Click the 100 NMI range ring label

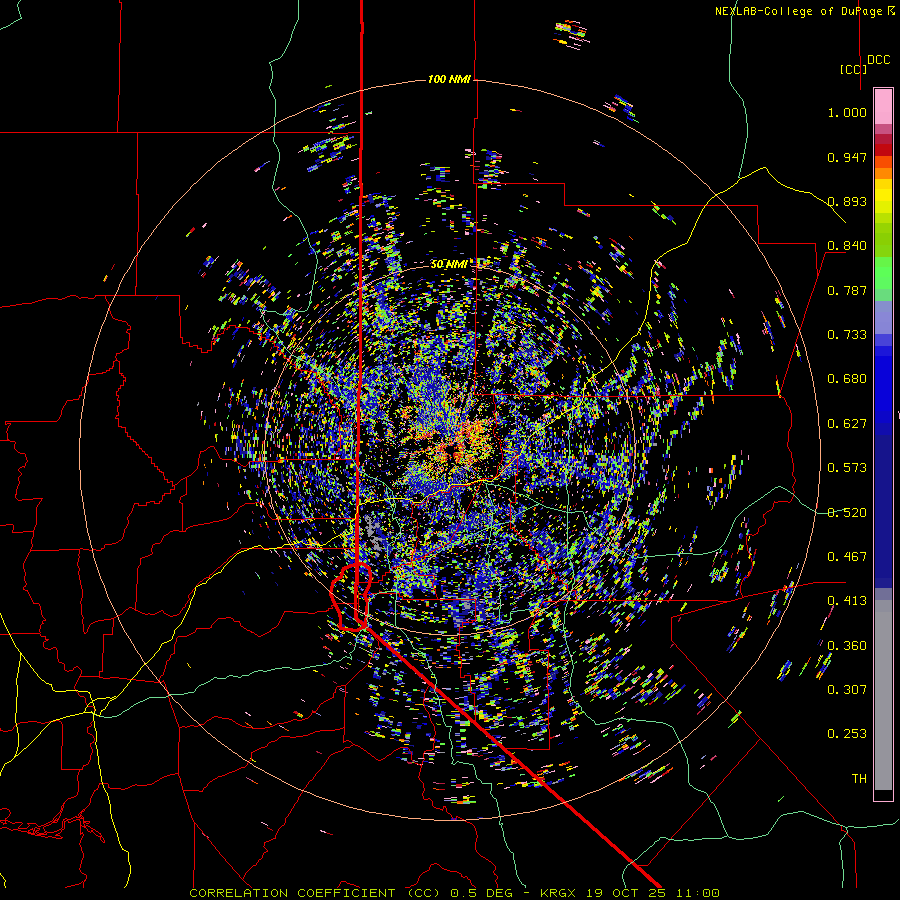449,79
